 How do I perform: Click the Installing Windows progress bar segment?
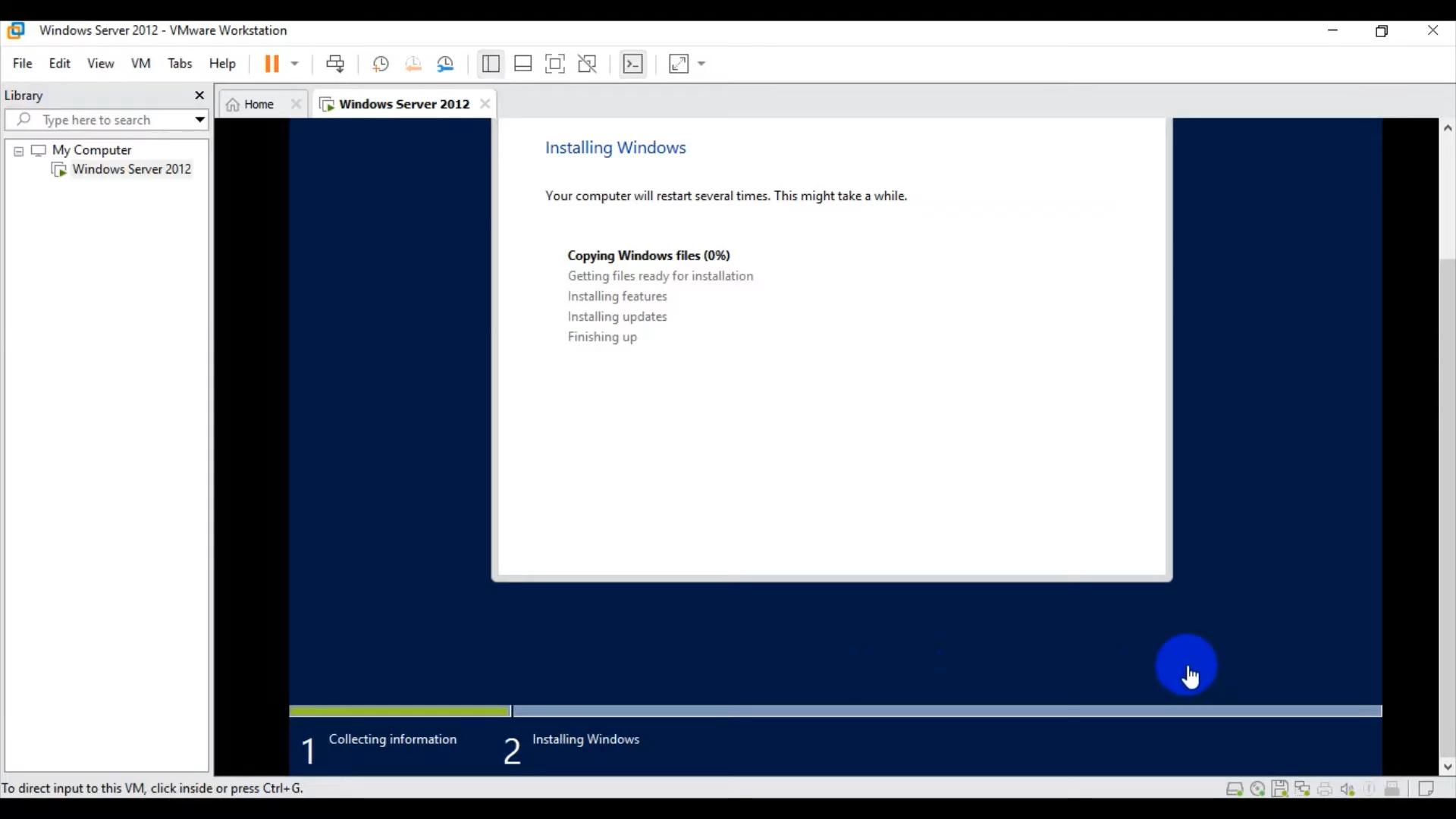947,711
